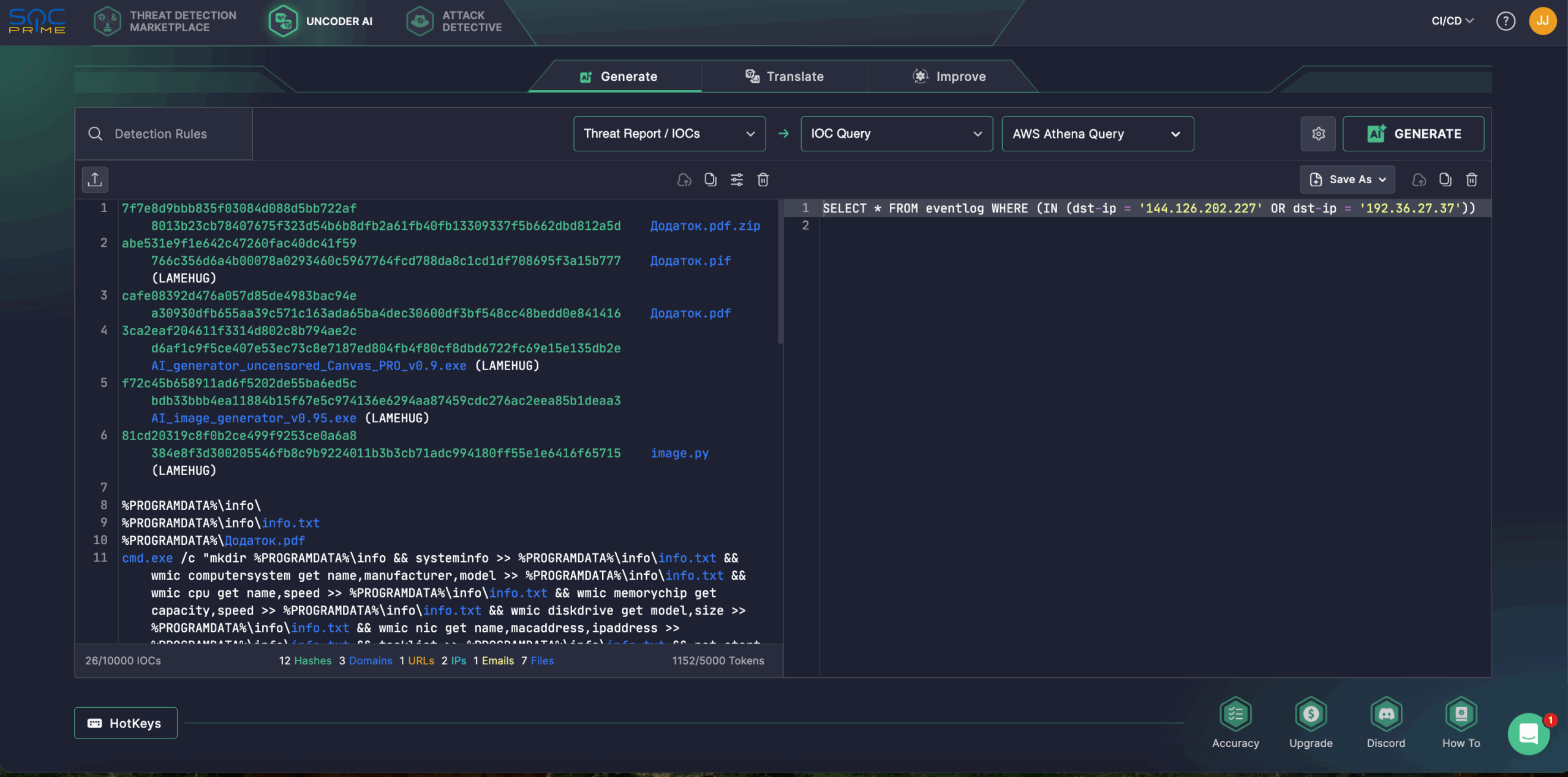This screenshot has height=777, width=1568.
Task: Click the help question mark icon
Action: (1506, 21)
